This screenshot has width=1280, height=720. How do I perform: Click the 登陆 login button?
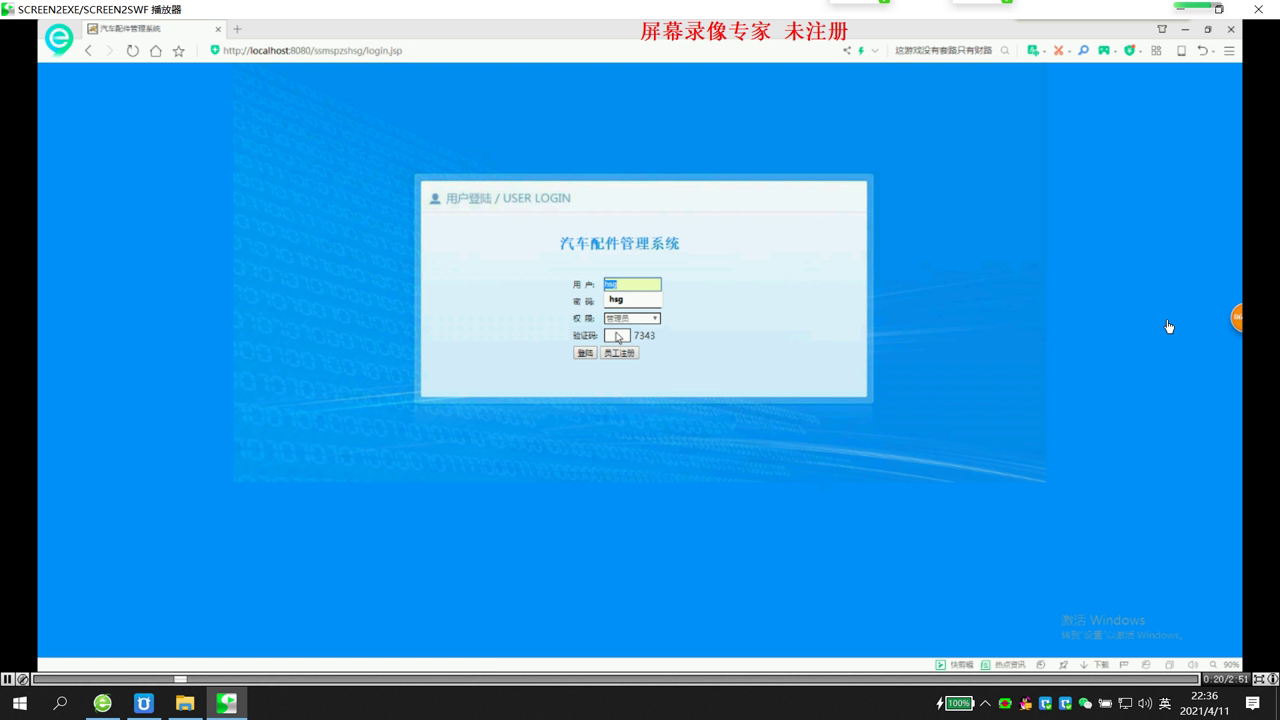pos(585,353)
